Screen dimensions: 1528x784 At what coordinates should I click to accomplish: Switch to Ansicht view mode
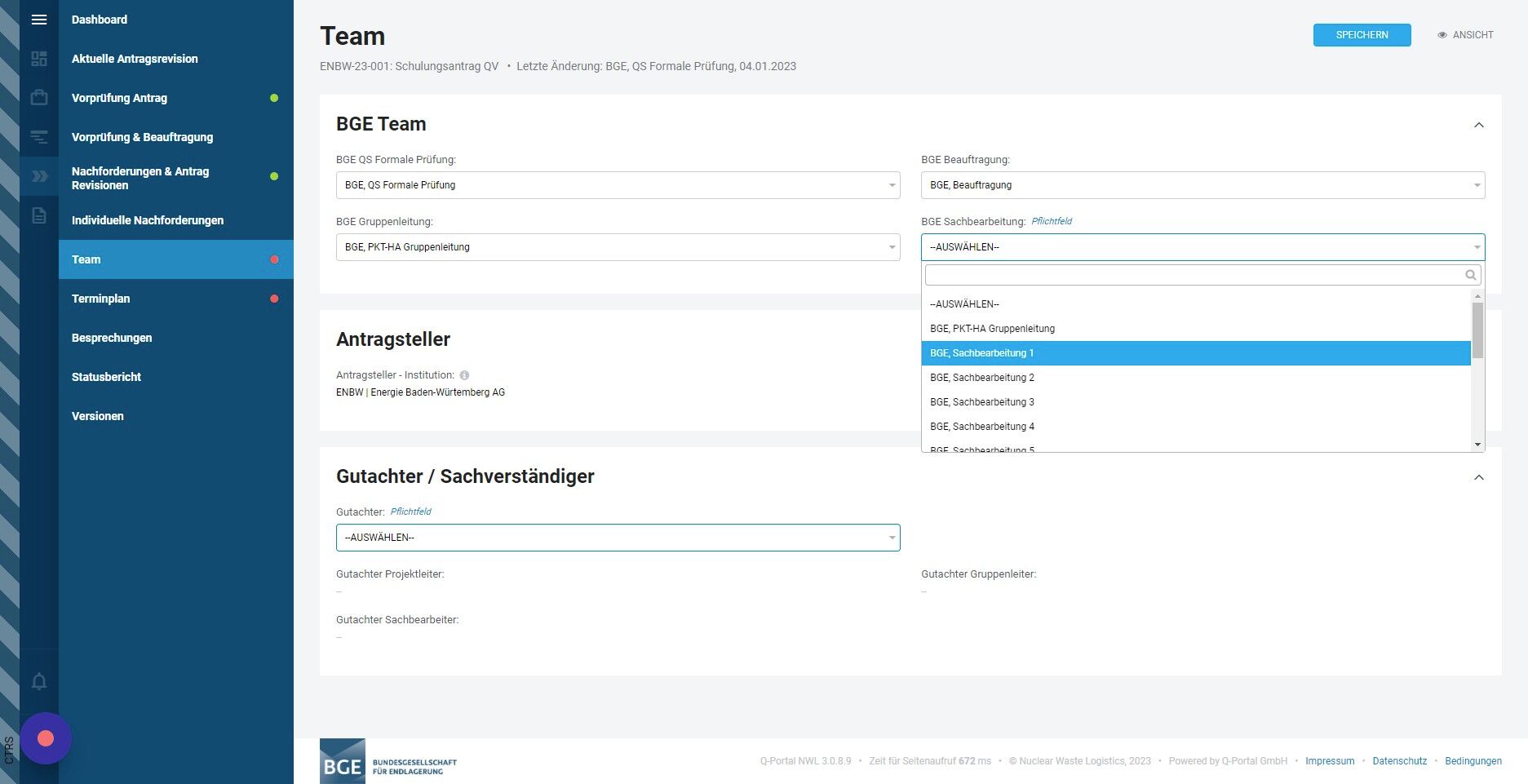[1465, 35]
